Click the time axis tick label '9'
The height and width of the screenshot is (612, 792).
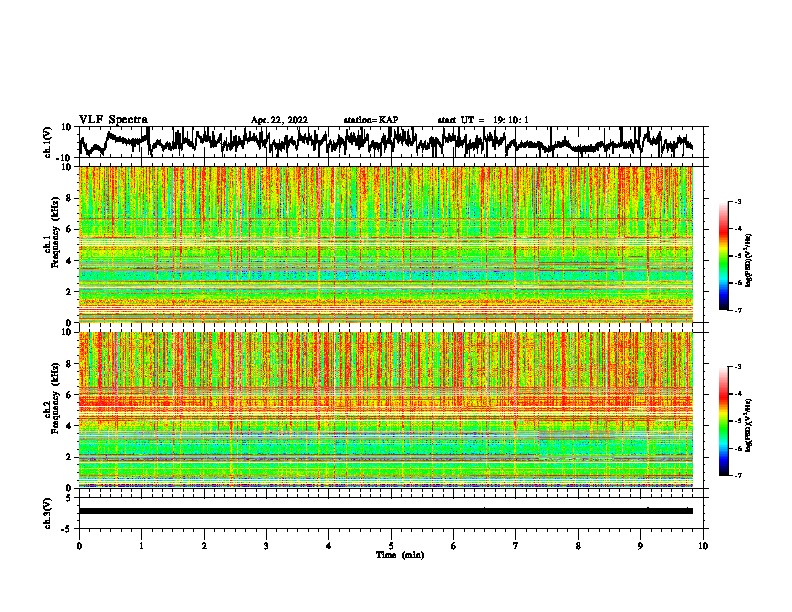pyautogui.click(x=640, y=546)
